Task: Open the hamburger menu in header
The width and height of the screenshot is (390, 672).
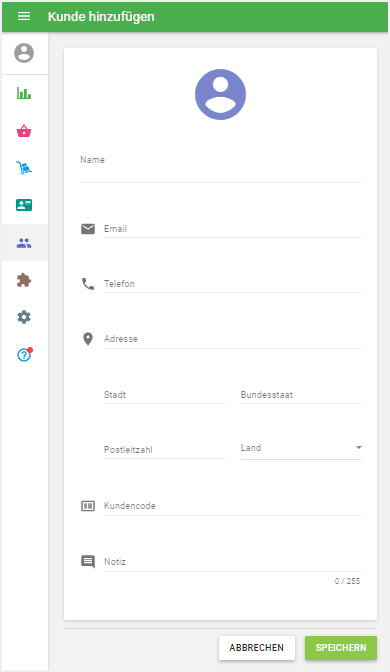Action: [x=24, y=16]
